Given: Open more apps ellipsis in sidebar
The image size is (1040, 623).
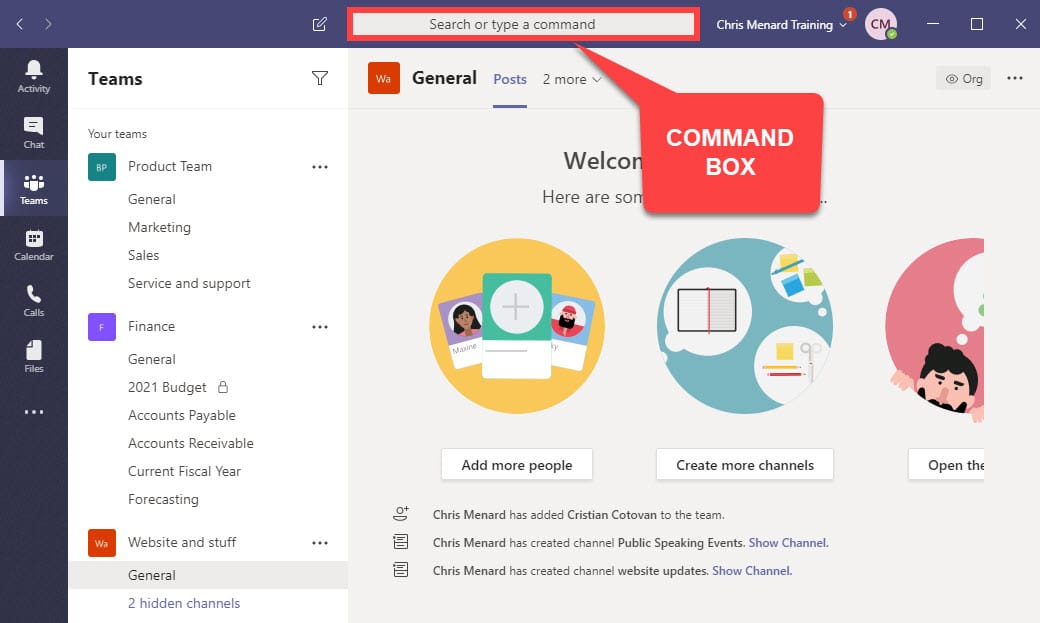Looking at the screenshot, I should [34, 412].
